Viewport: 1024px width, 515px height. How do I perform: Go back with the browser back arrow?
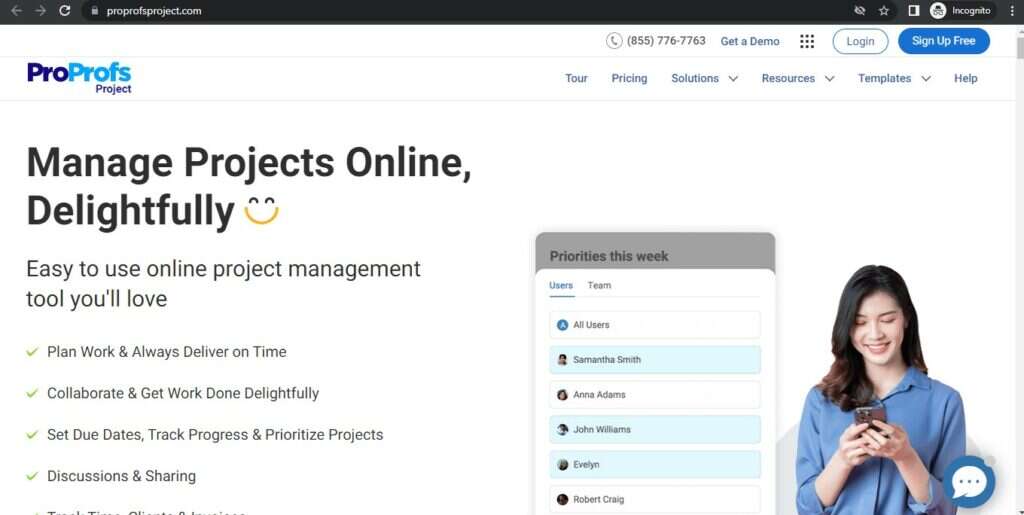tap(17, 10)
